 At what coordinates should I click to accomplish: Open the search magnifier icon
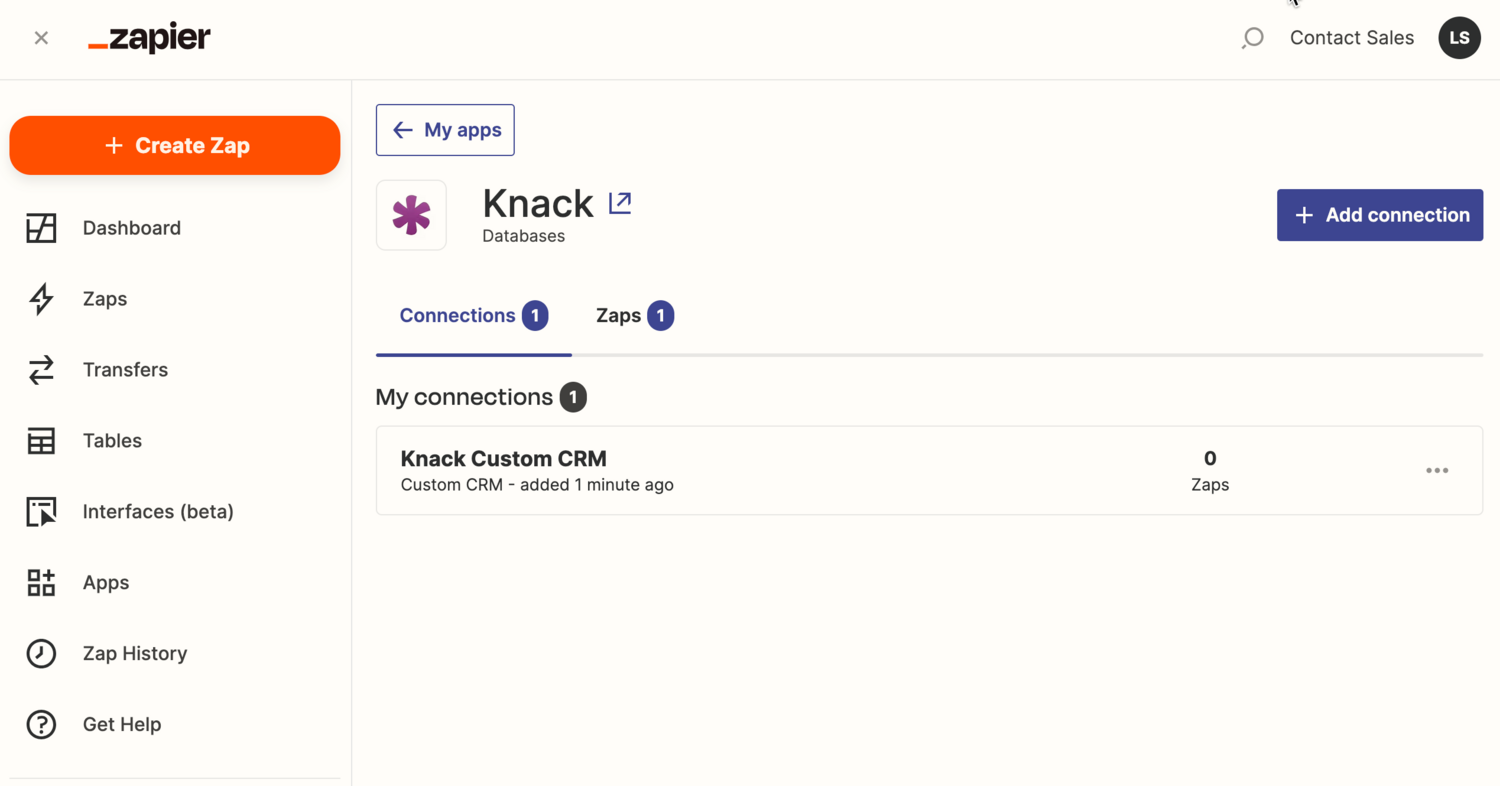pyautogui.click(x=1252, y=38)
